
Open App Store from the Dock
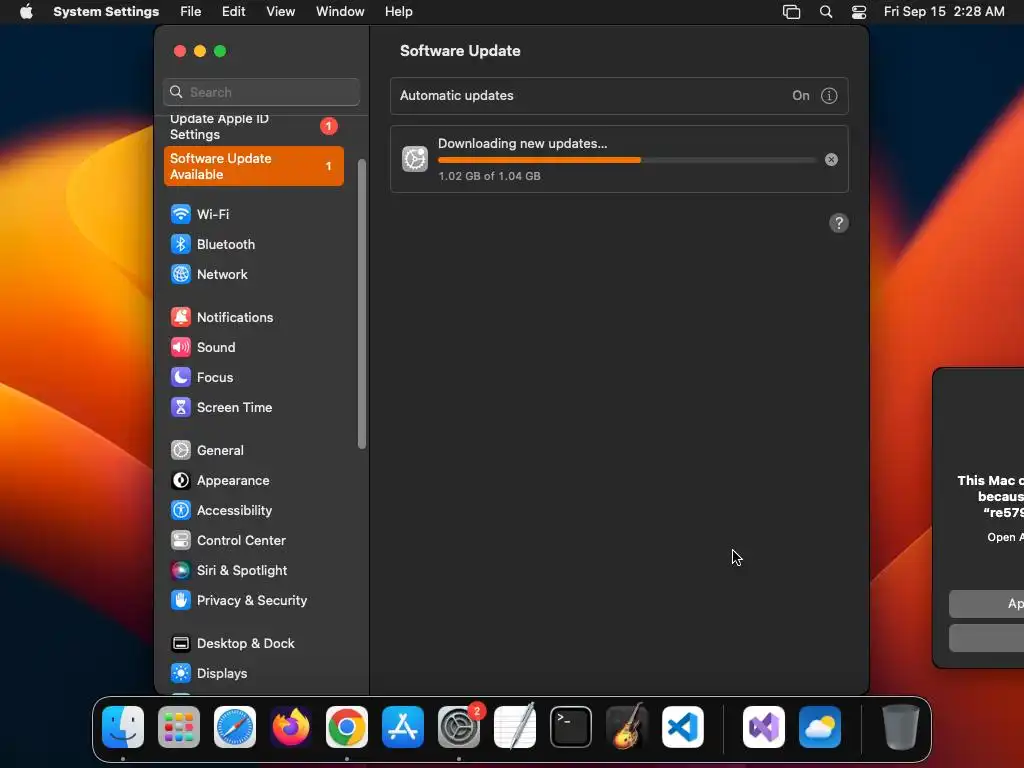(403, 727)
